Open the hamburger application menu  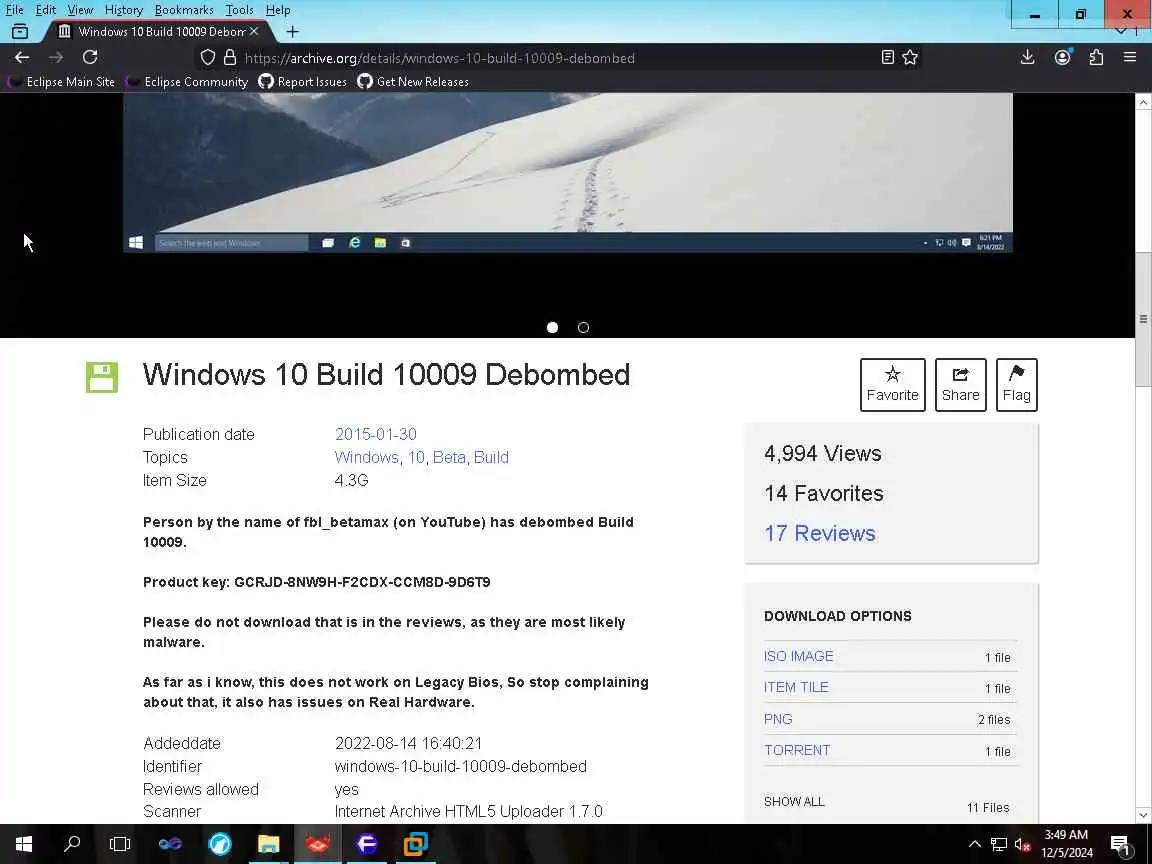pyautogui.click(x=1130, y=57)
